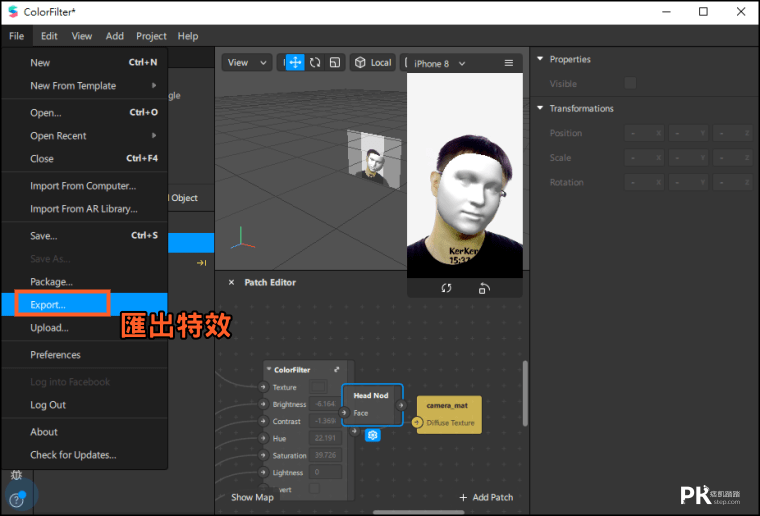The image size is (760, 516).
Task: Click the ColorFilter Texture swatch box
Action: click(318, 387)
